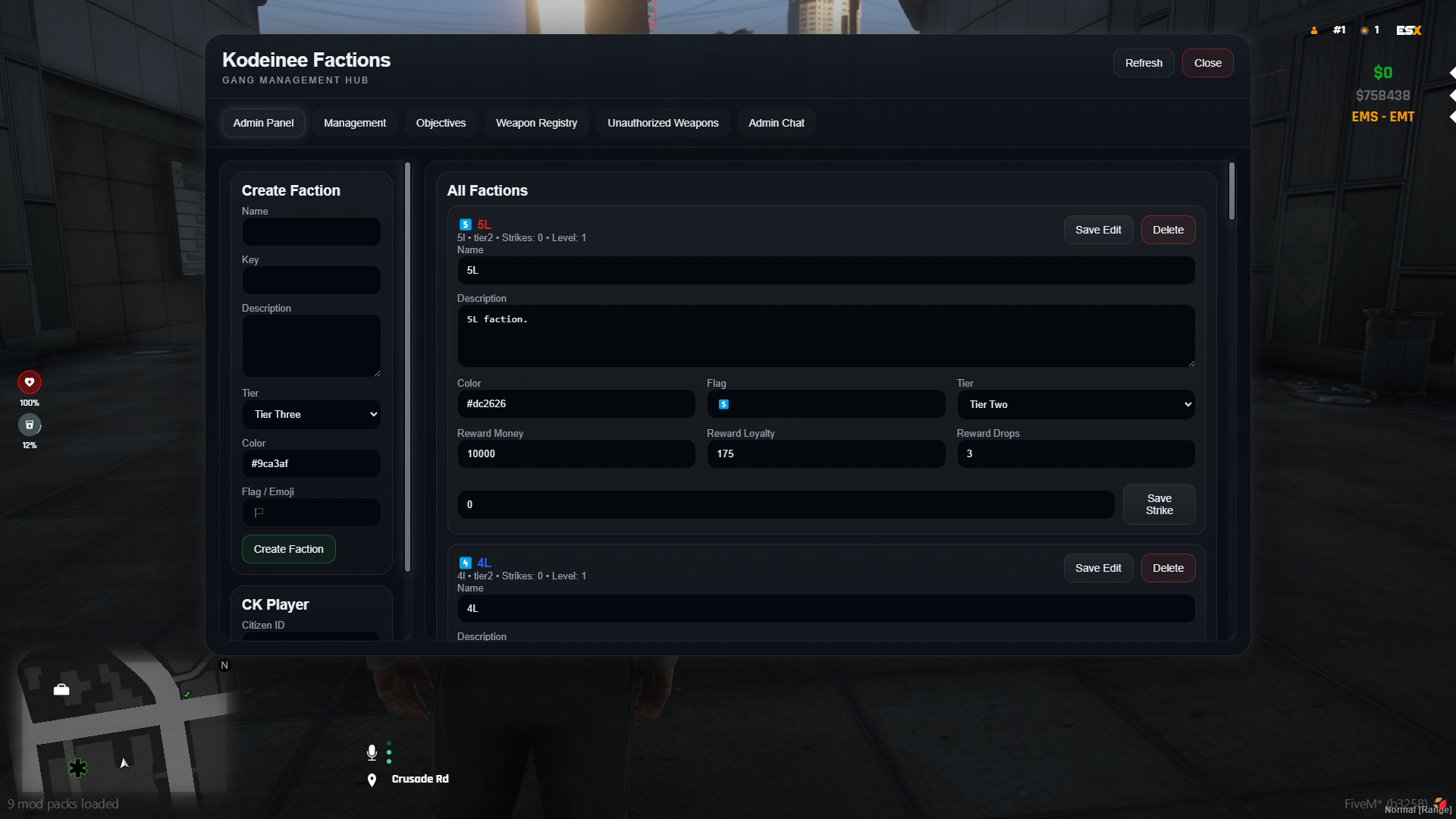Click the 5L faction emoji icon
The width and height of the screenshot is (1456, 819).
tap(466, 224)
